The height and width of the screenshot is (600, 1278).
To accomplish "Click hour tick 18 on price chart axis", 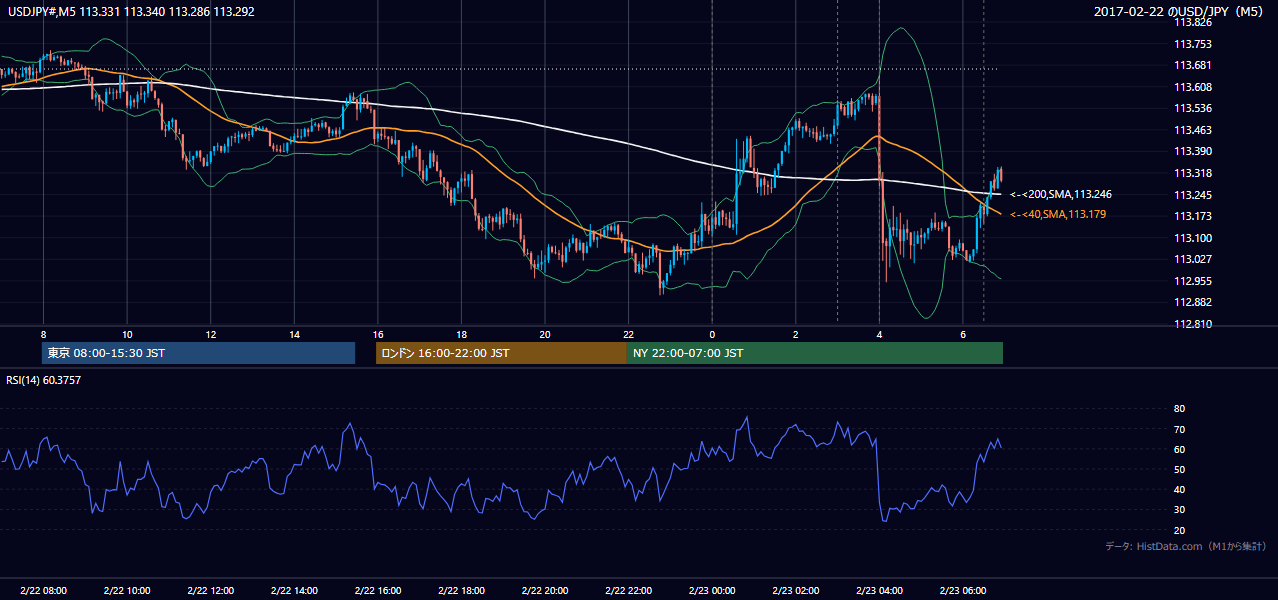I will coord(461,334).
